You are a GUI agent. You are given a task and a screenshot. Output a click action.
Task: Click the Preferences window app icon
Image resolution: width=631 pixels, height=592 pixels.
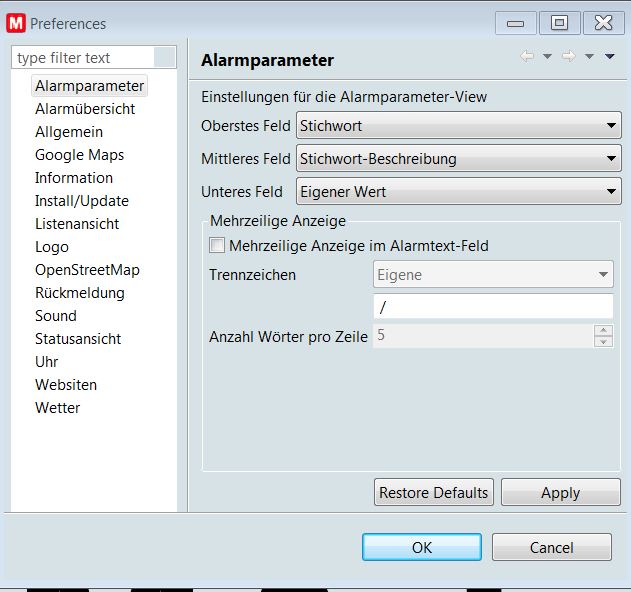[16, 23]
